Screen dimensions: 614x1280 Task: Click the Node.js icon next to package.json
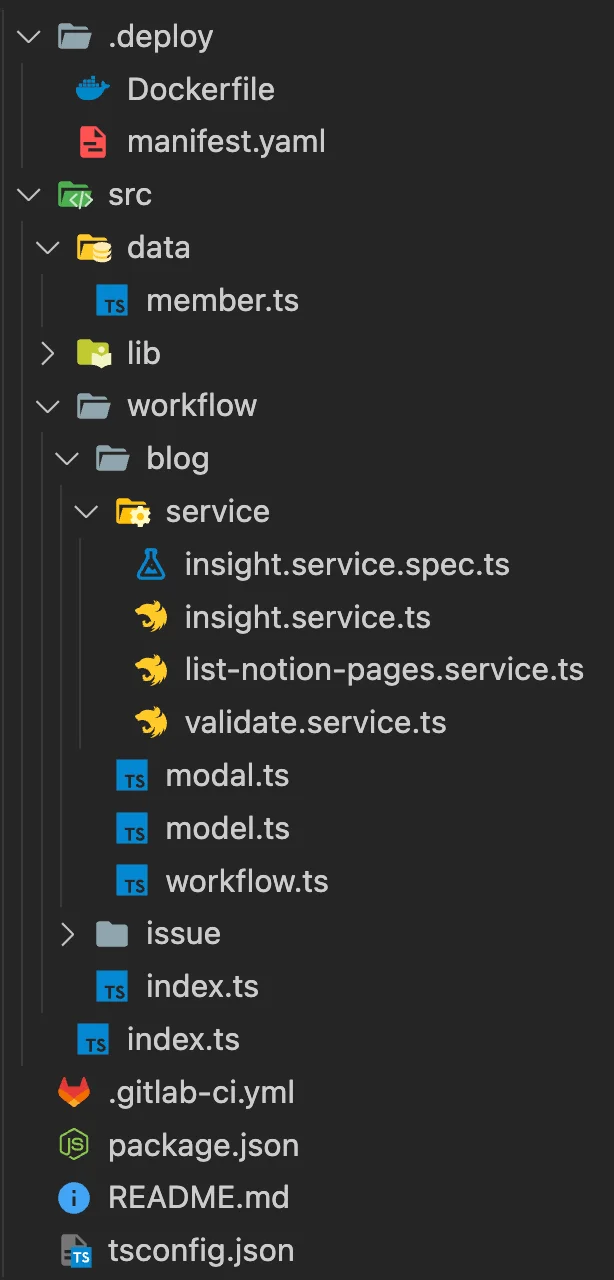pos(74,1145)
